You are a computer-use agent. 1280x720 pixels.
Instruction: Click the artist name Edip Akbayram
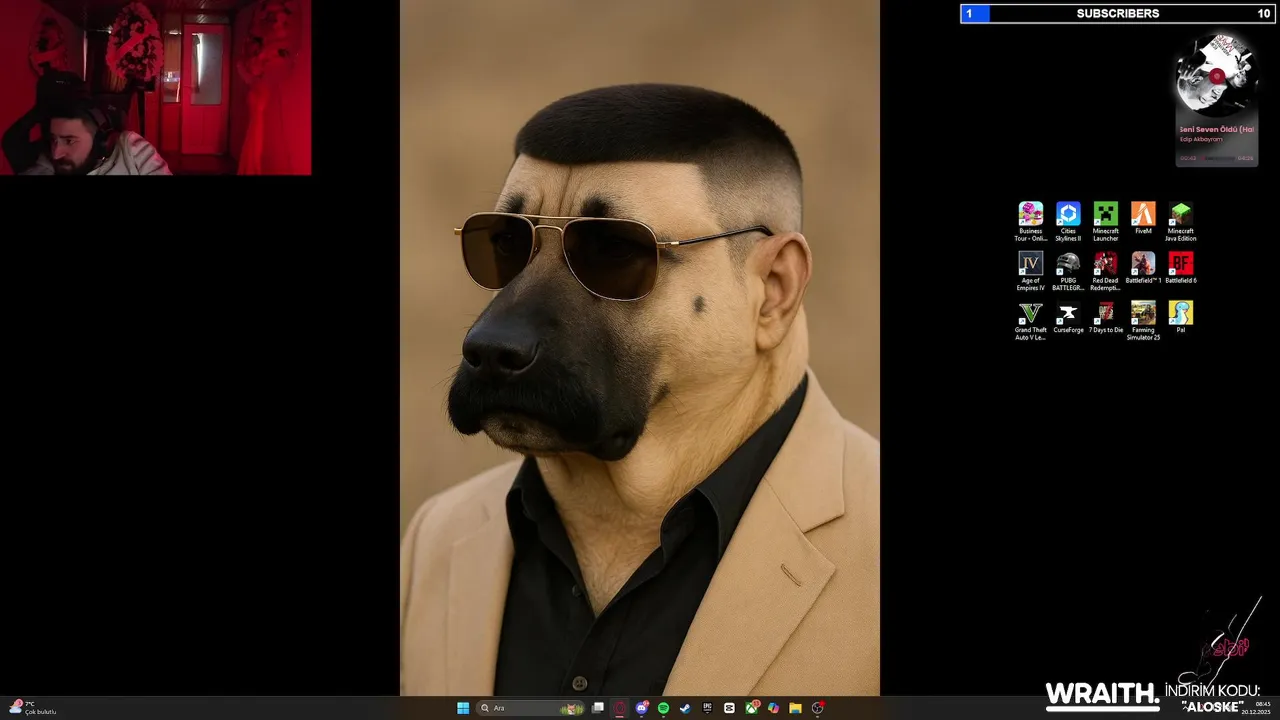pyautogui.click(x=1201, y=139)
